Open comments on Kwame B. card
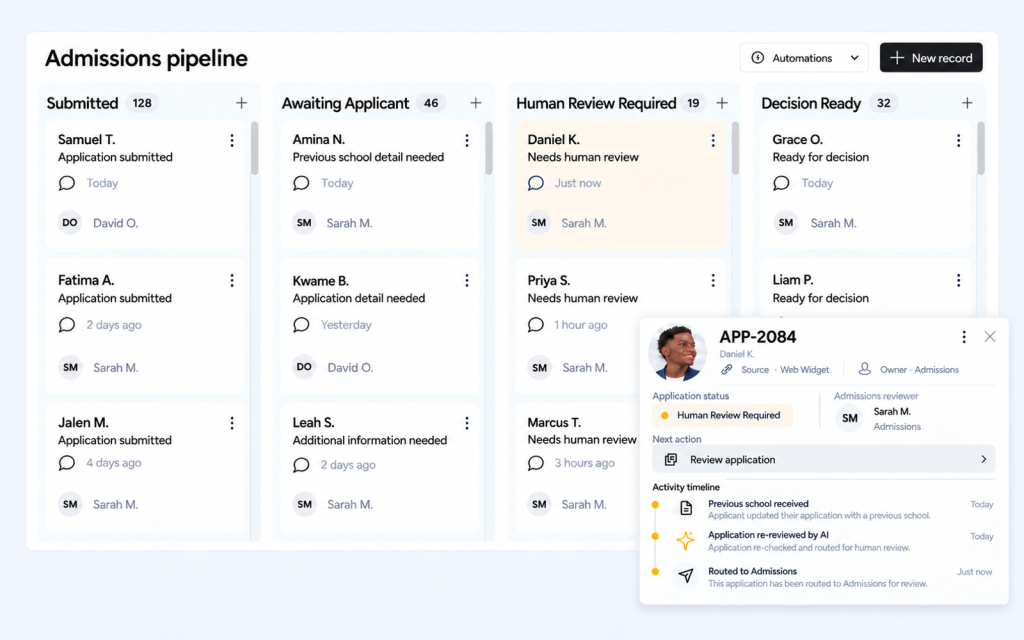This screenshot has width=1024, height=640. 301,325
